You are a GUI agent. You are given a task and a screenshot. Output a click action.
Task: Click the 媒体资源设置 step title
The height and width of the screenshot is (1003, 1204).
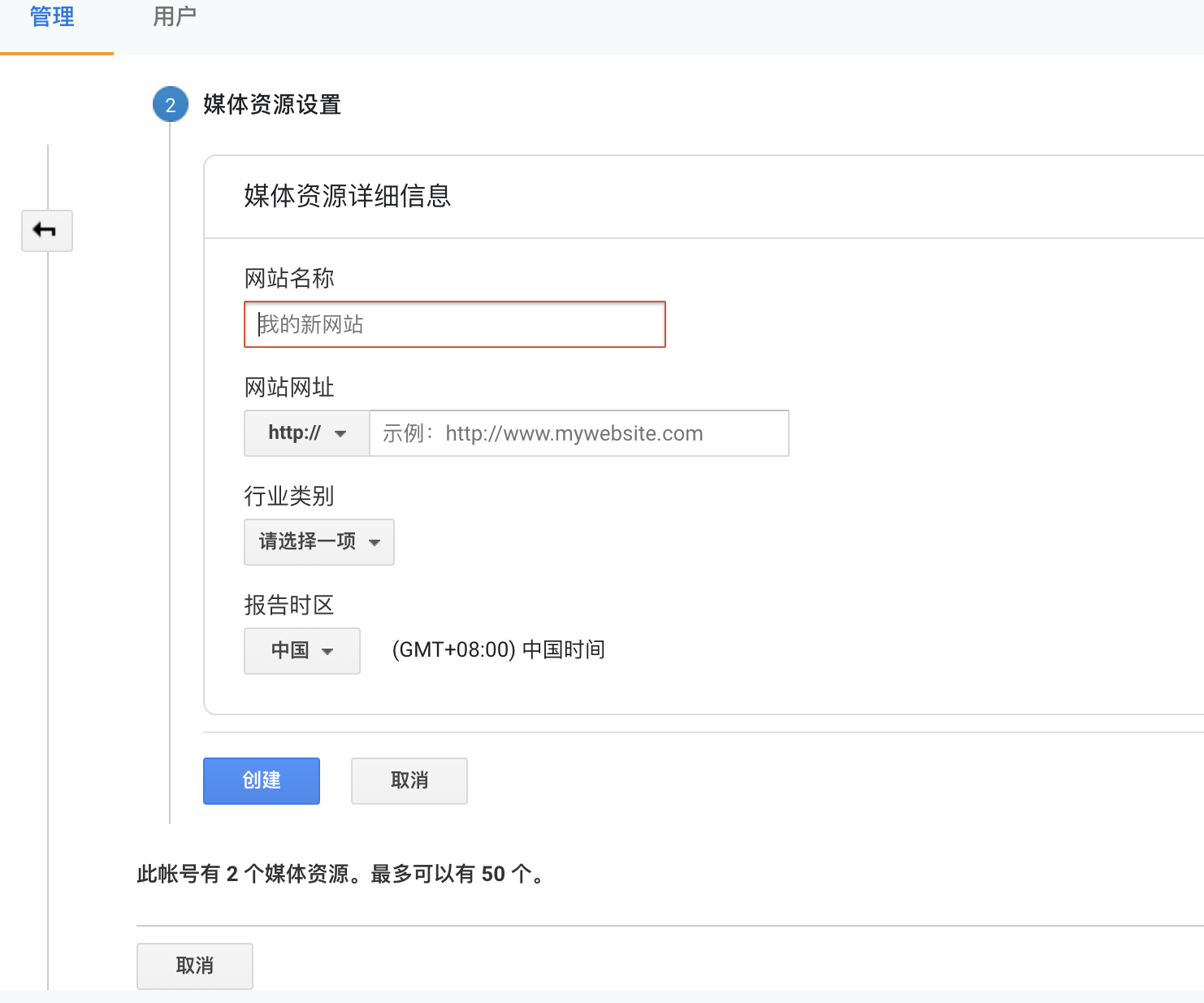(272, 105)
